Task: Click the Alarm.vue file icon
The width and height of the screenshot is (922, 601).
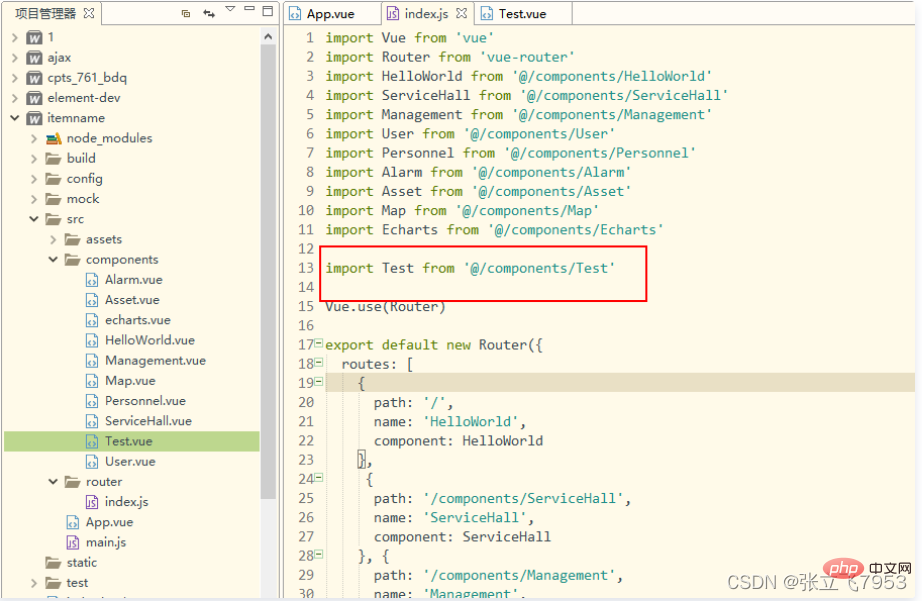Action: click(92, 281)
